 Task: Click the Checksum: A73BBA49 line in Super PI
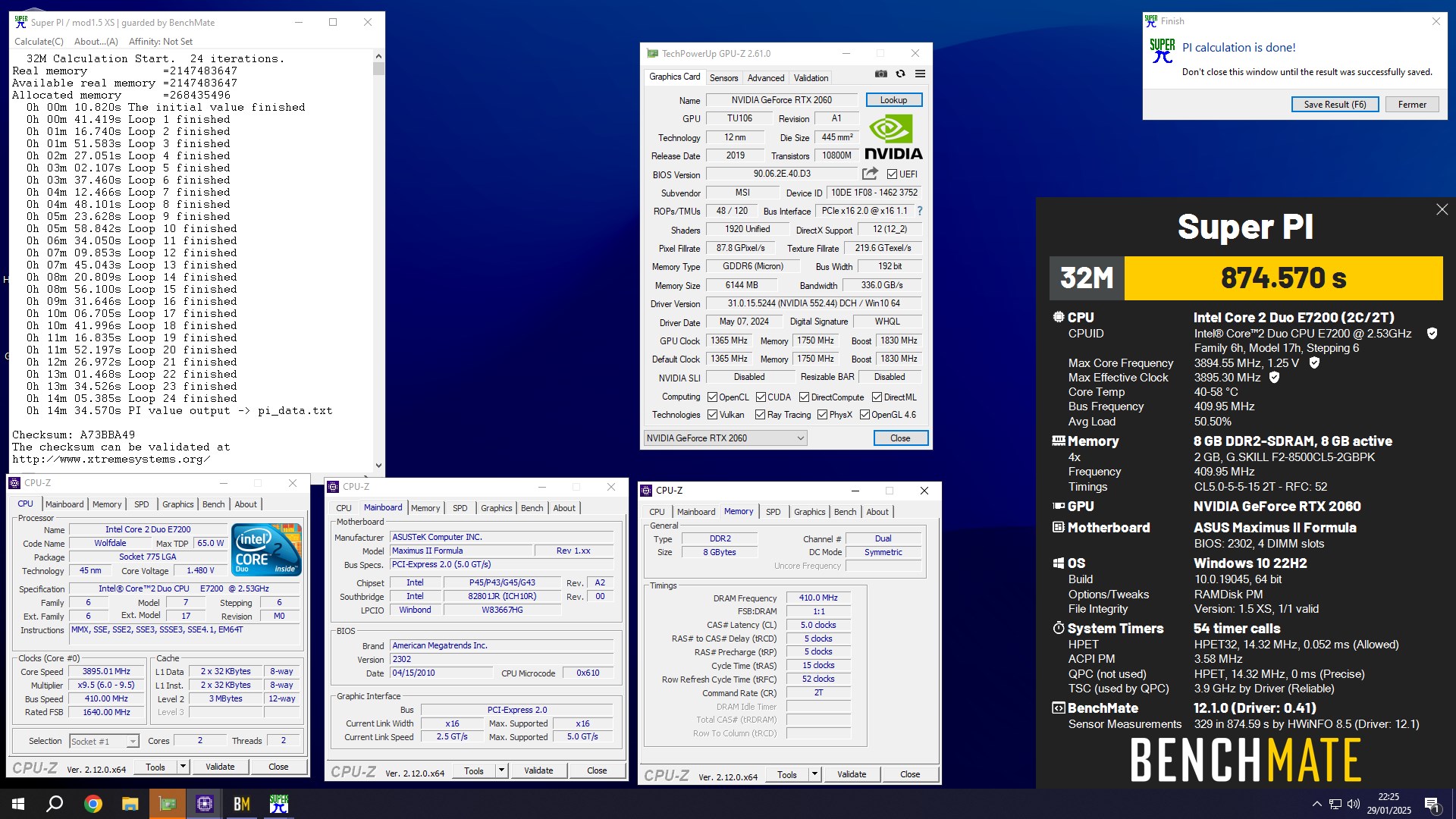pos(74,435)
